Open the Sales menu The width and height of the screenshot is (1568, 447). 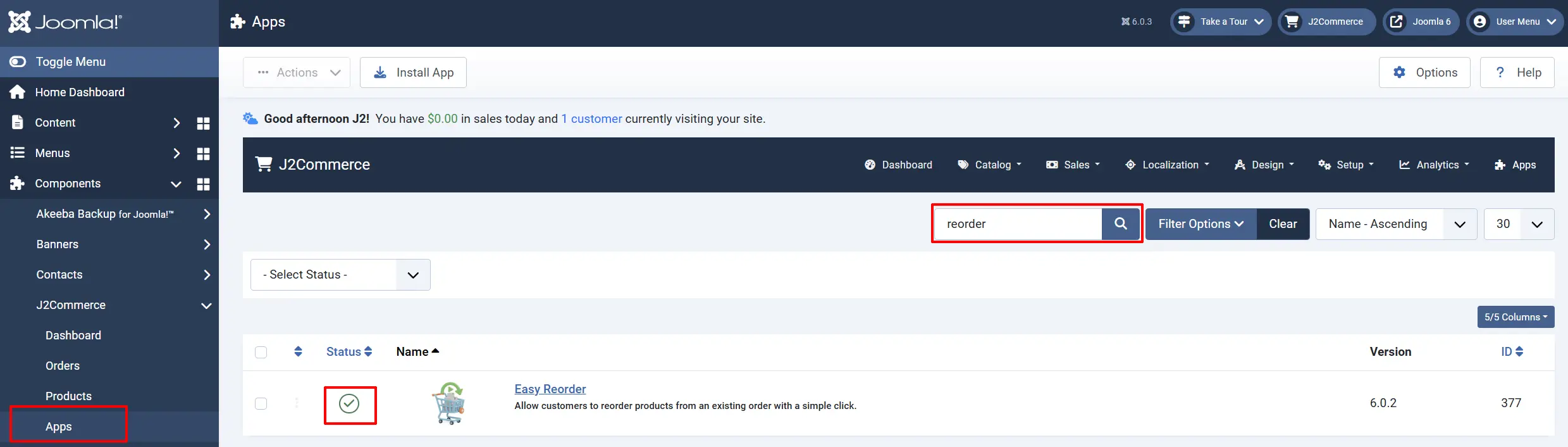coord(1073,165)
